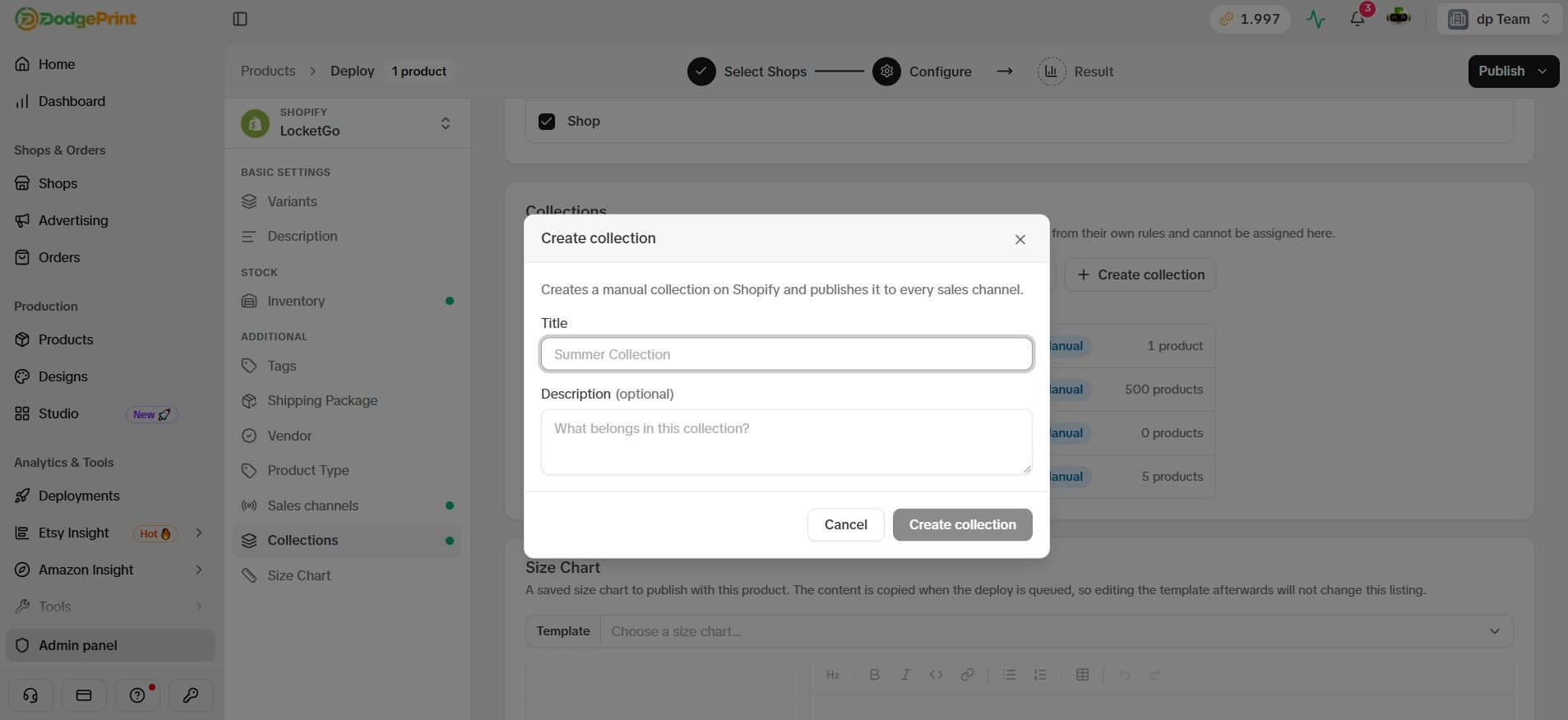1568x720 pixels.
Task: Click the redo icon in editor
Action: coord(1154,675)
